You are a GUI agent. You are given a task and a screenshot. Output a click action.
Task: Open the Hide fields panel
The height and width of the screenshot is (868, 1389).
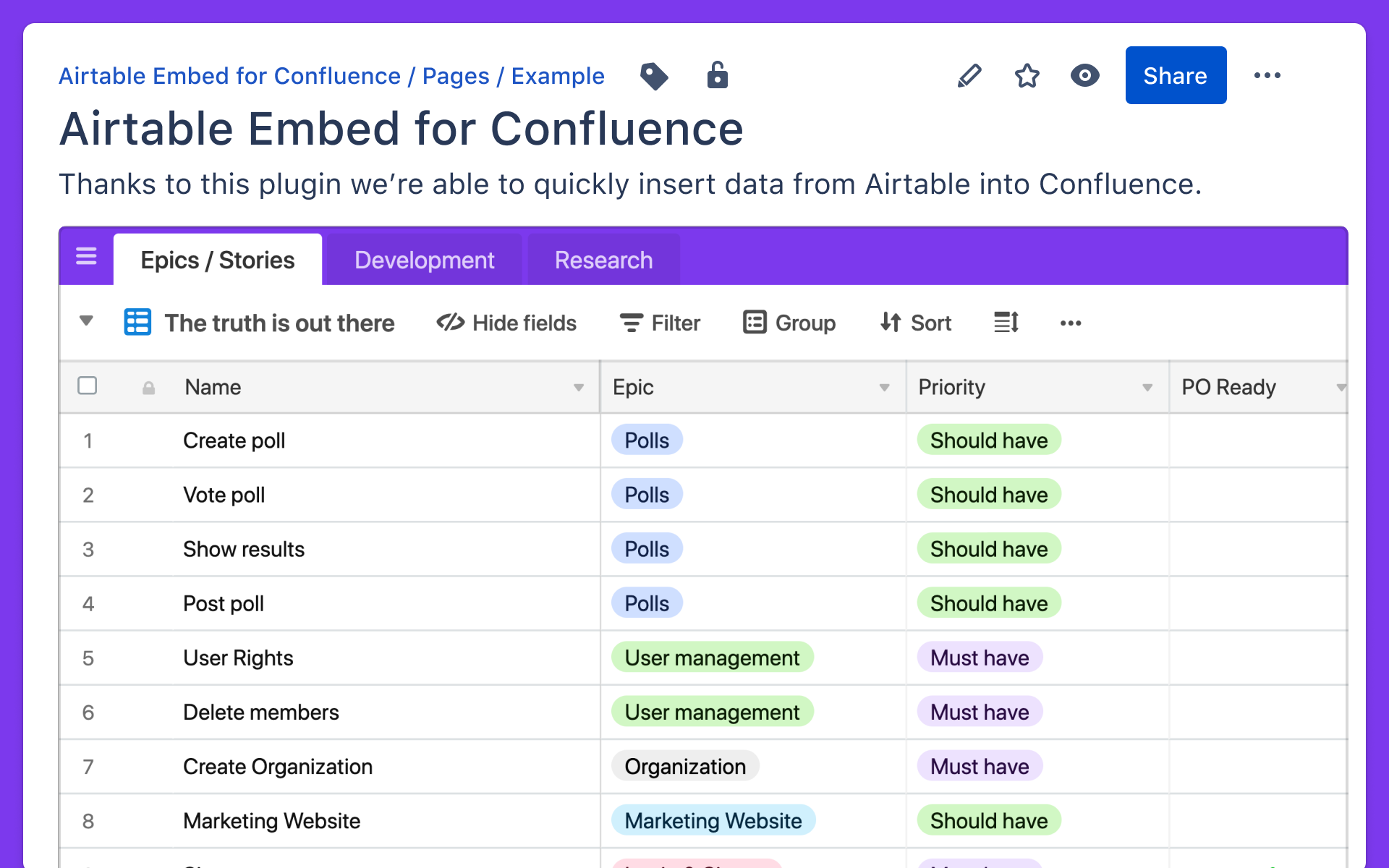pyautogui.click(x=506, y=323)
